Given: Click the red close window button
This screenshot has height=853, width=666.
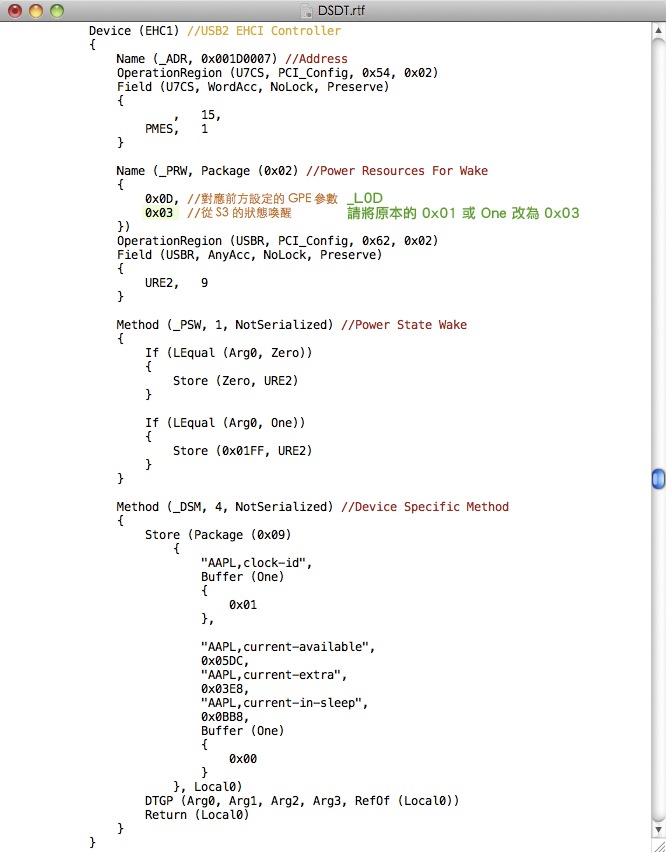Looking at the screenshot, I should point(15,10).
